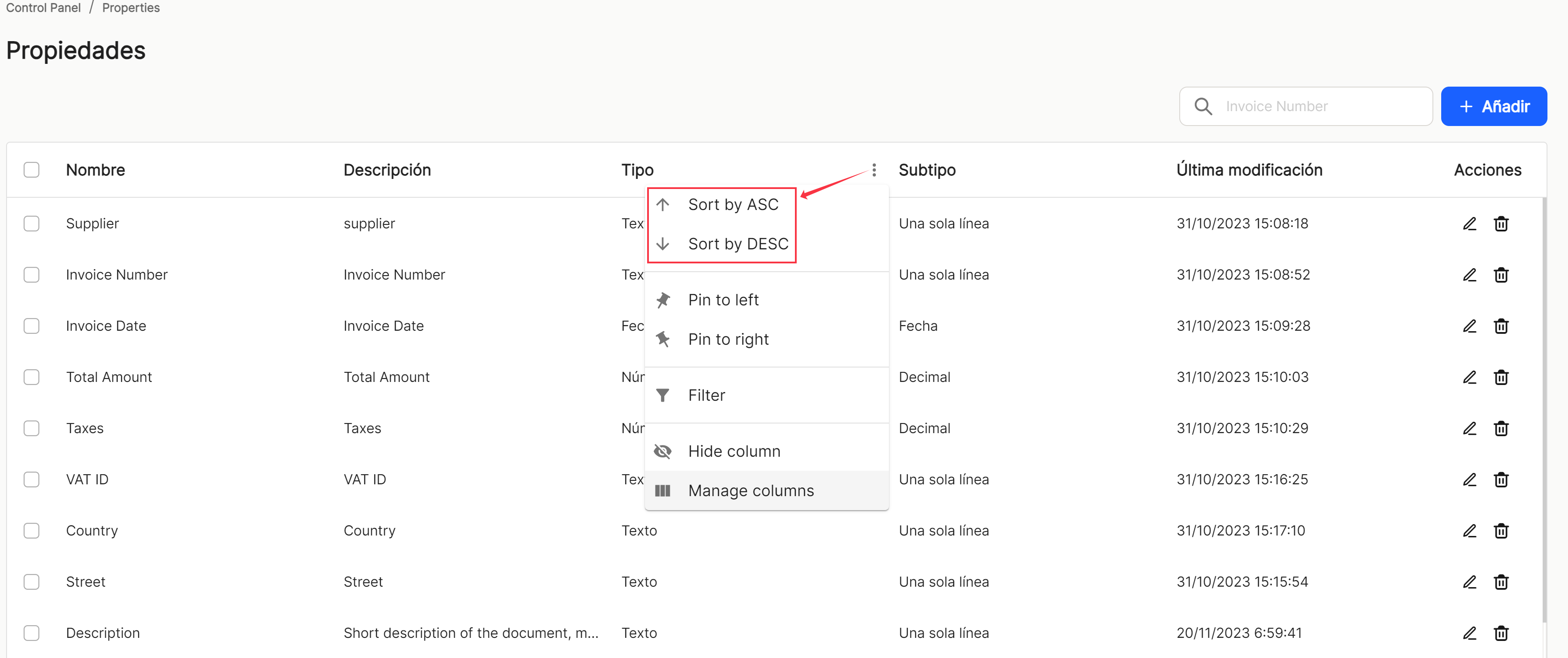The image size is (1568, 658).
Task: Delete the VAT ID property with the trash icon
Action: click(x=1501, y=479)
